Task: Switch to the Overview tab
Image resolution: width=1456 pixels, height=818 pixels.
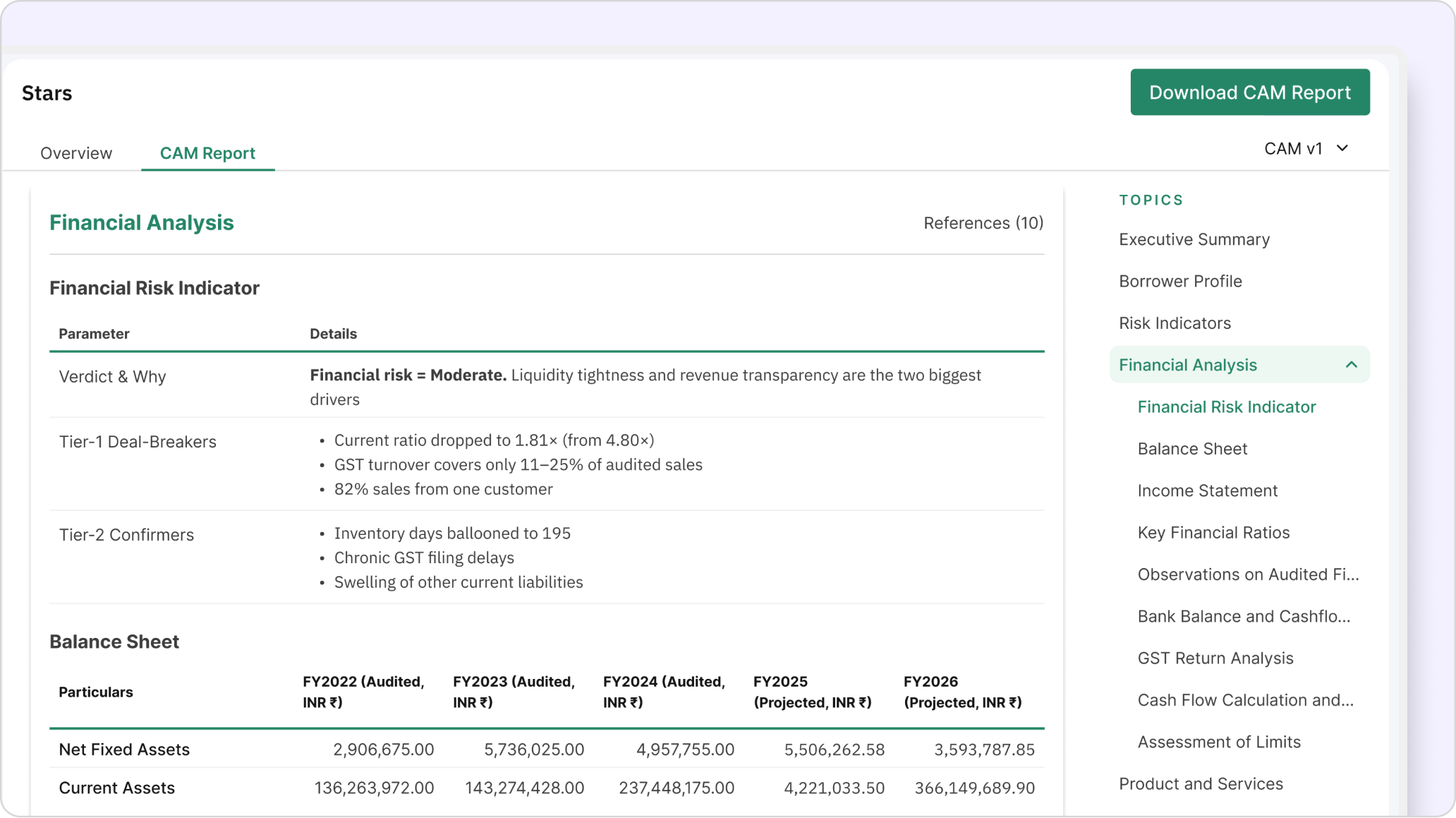Action: pyautogui.click(x=76, y=153)
